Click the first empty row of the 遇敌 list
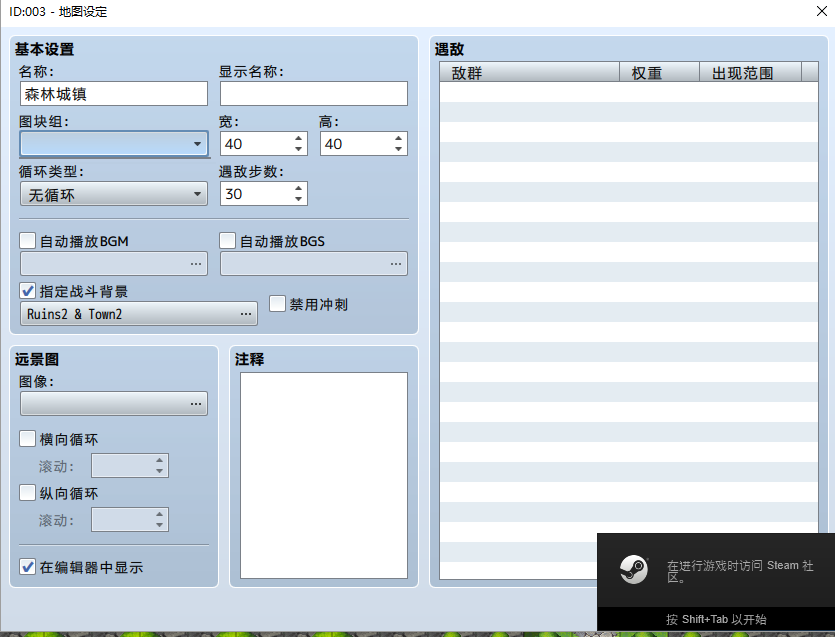This screenshot has width=835, height=637. click(629, 92)
